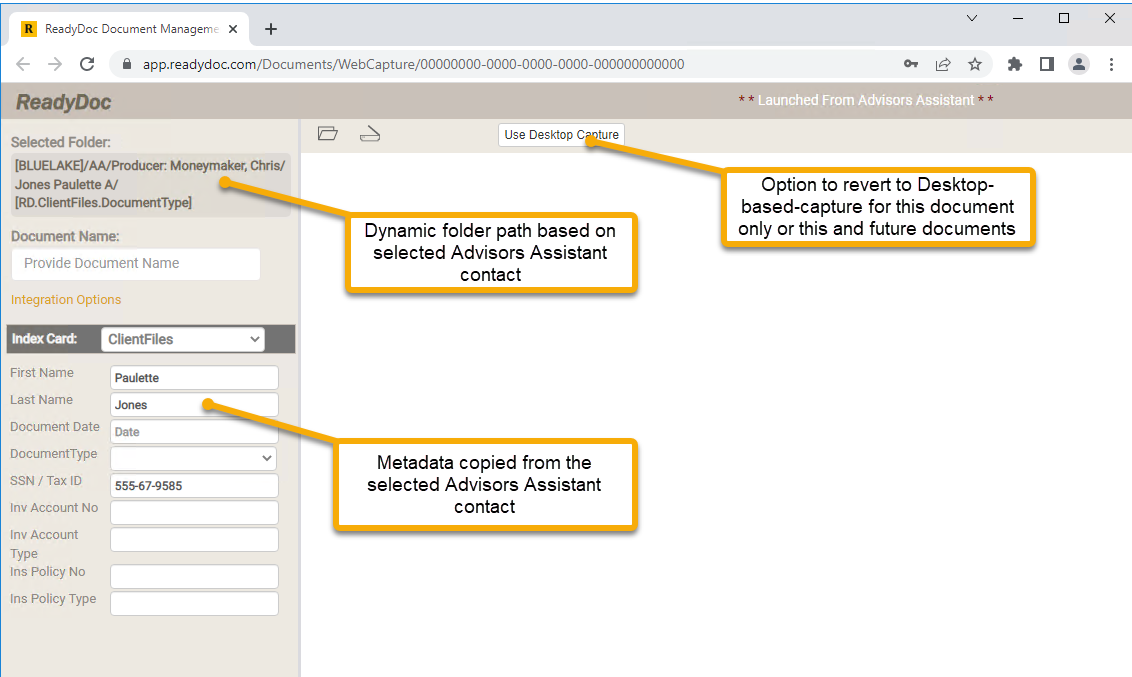1132x677 pixels.
Task: Close the ReadyDoc Document Management tab
Action: pyautogui.click(x=233, y=29)
